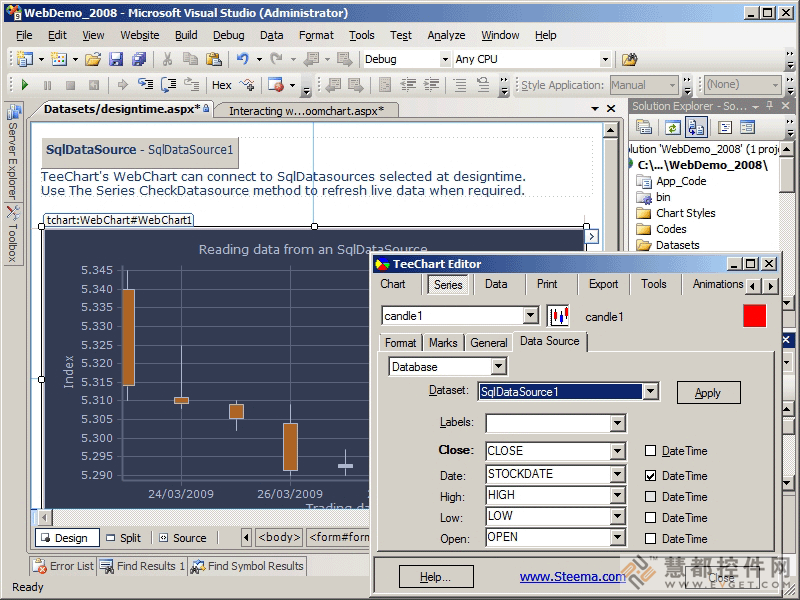Click the Redo arrow icon
Image resolution: width=800 pixels, height=600 pixels.
click(x=277, y=60)
